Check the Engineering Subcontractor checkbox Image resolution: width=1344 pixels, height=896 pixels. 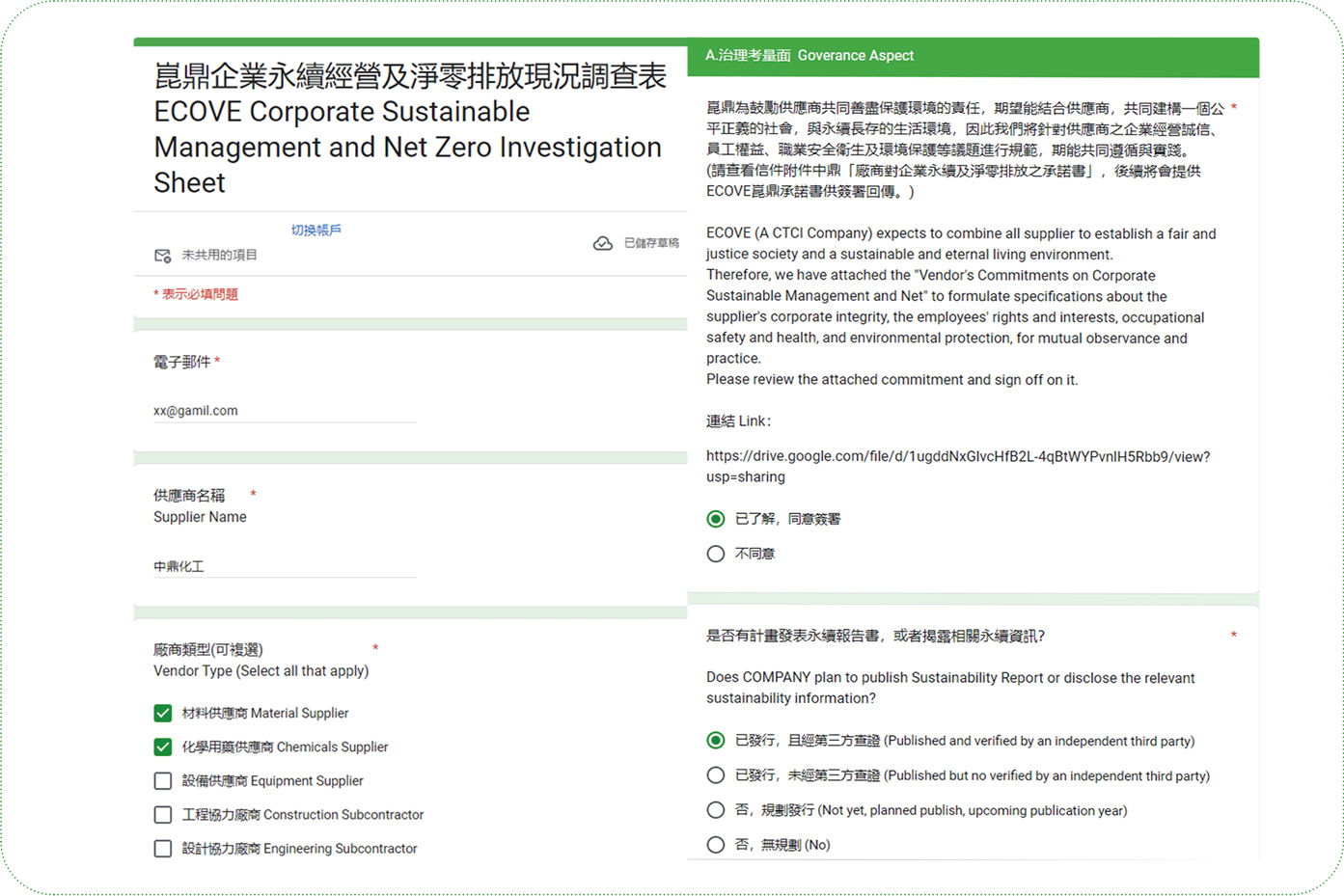coord(163,849)
